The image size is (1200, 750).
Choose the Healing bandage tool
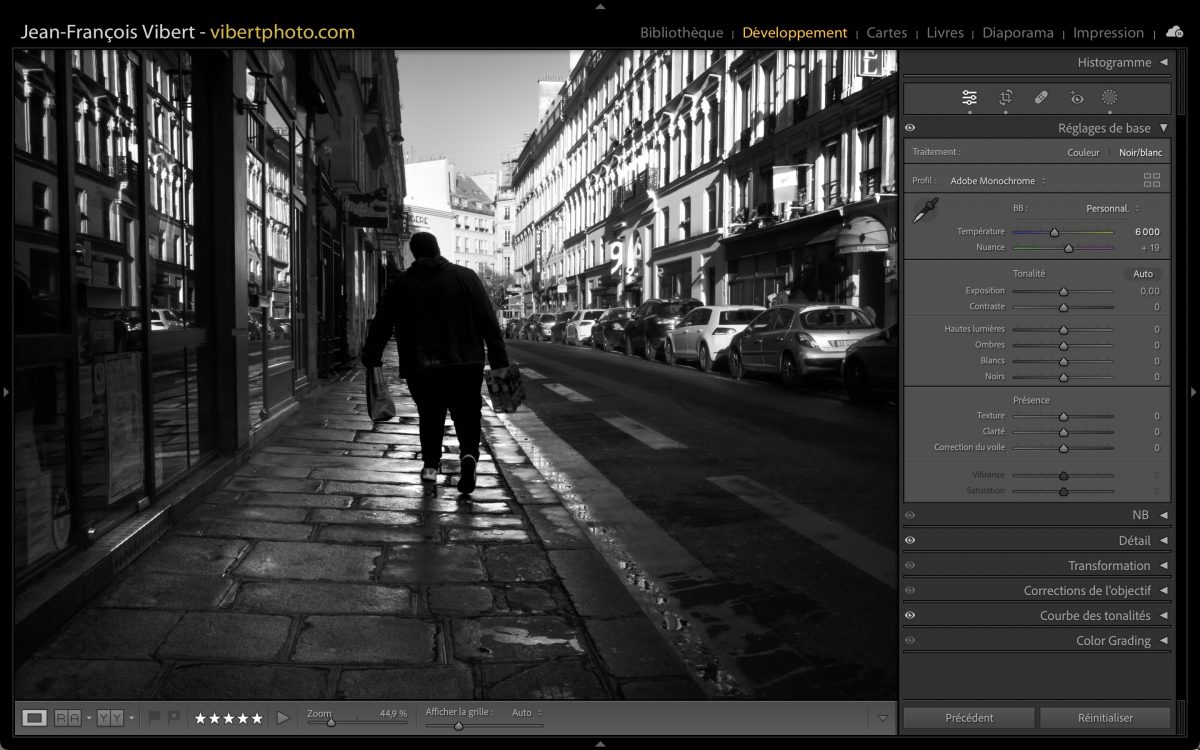pyautogui.click(x=1040, y=98)
